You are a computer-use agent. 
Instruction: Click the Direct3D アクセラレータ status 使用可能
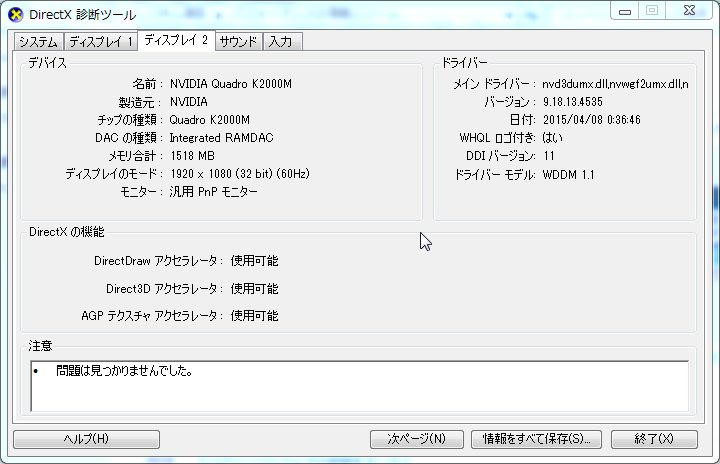254,289
